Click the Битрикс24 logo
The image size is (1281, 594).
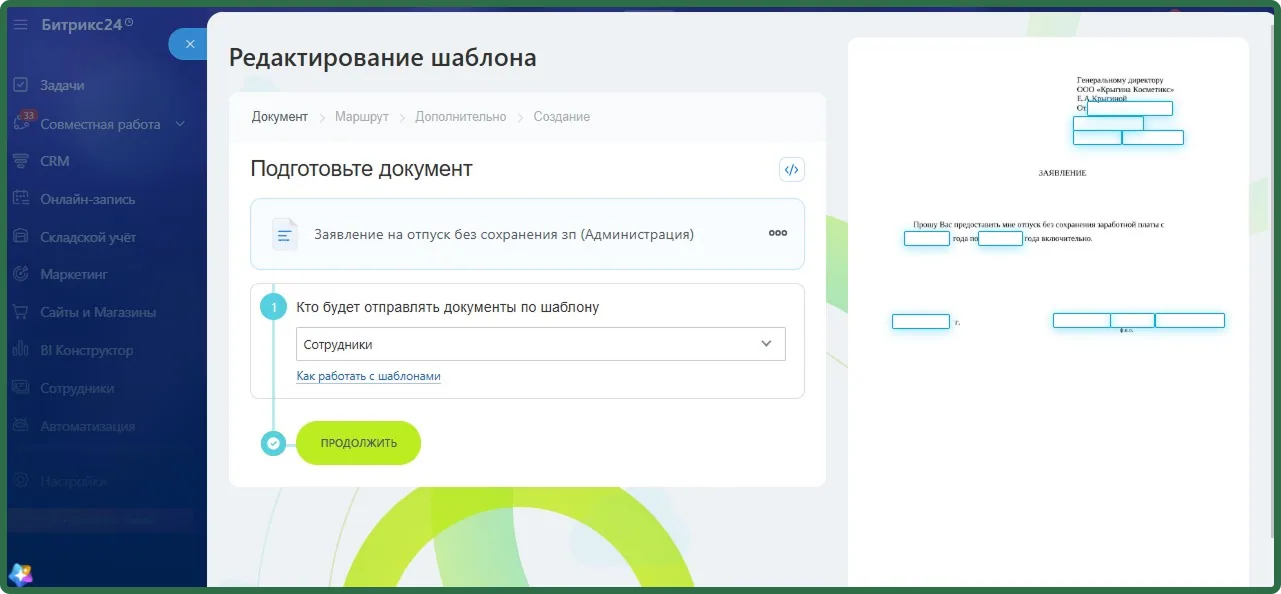click(x=87, y=25)
